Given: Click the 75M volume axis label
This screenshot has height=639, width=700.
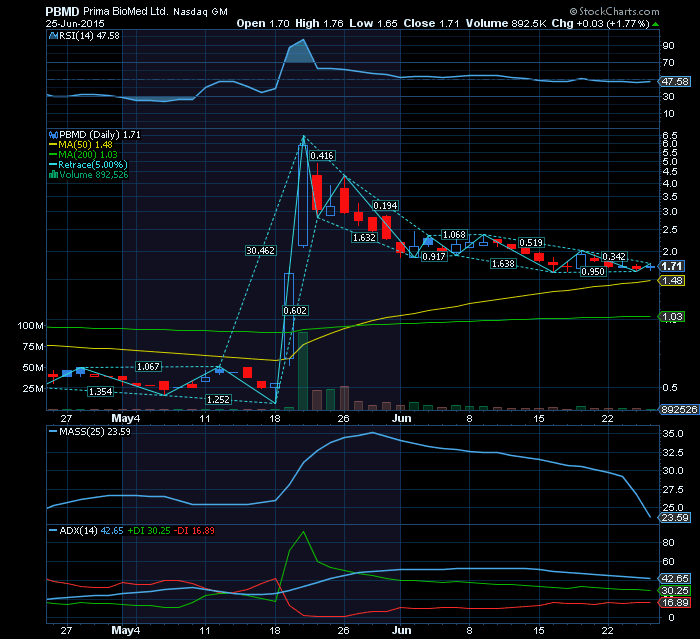Looking at the screenshot, I should click(33, 347).
